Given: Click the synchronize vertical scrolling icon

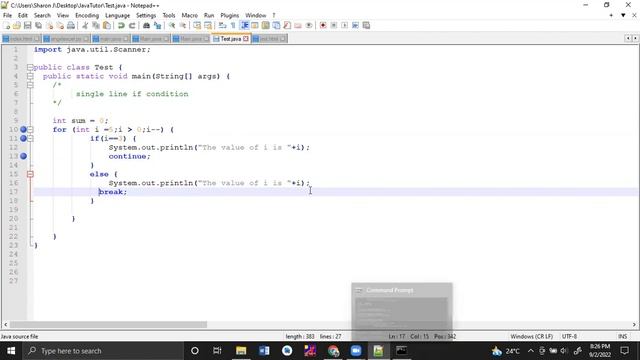Looking at the screenshot, I should 197,25.
